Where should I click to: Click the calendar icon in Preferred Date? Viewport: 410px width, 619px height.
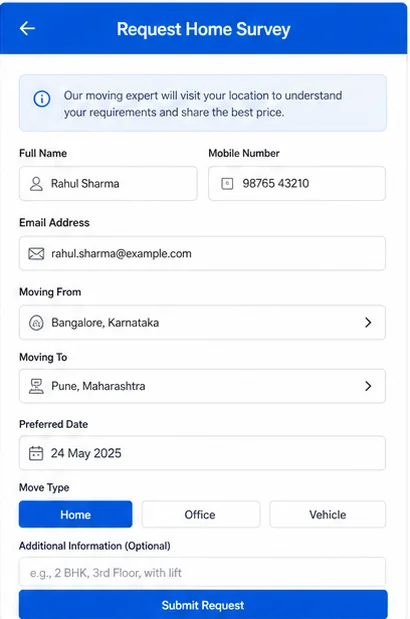tap(36, 453)
